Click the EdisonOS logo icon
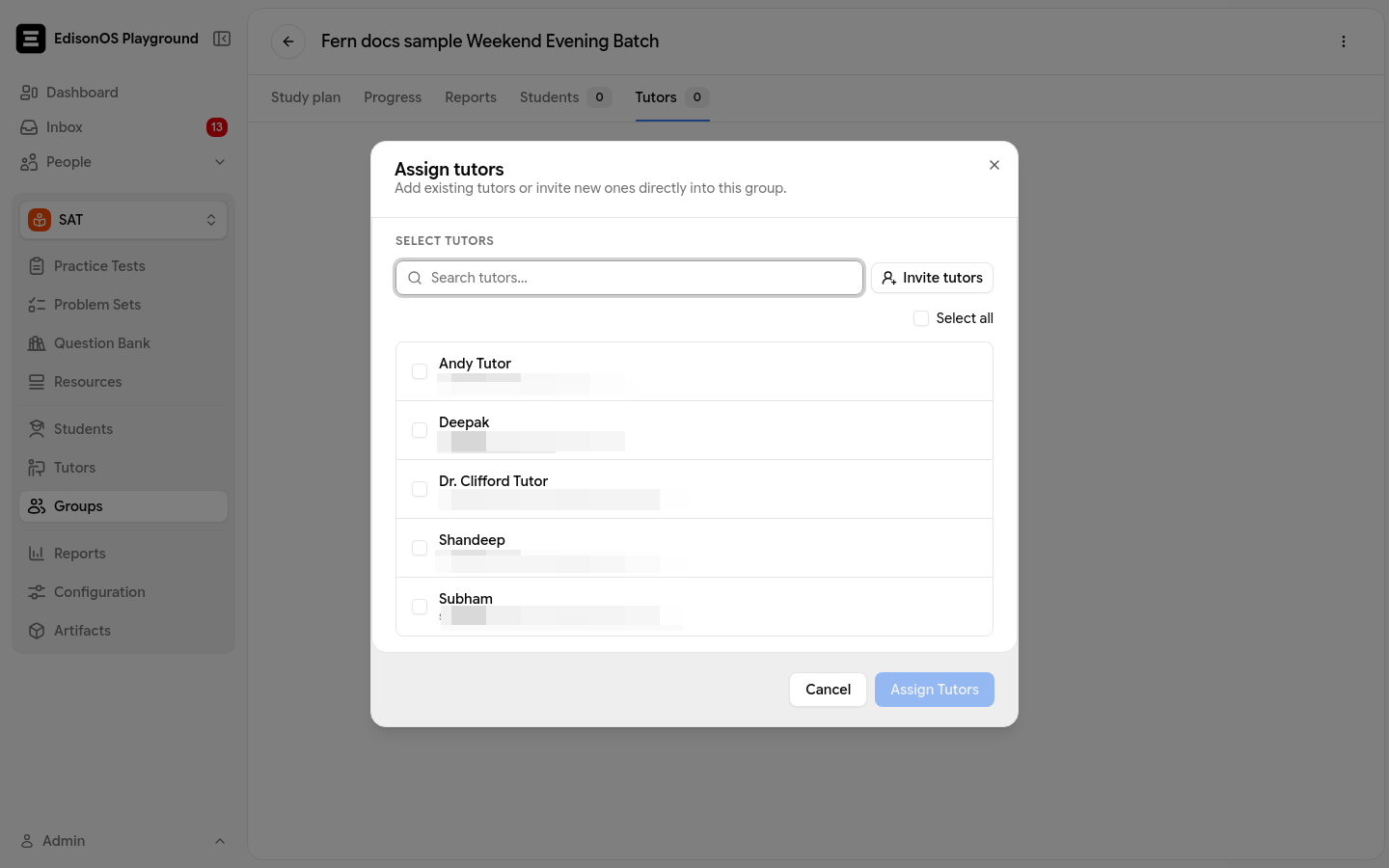This screenshot has height=868, width=1389. pyautogui.click(x=31, y=39)
